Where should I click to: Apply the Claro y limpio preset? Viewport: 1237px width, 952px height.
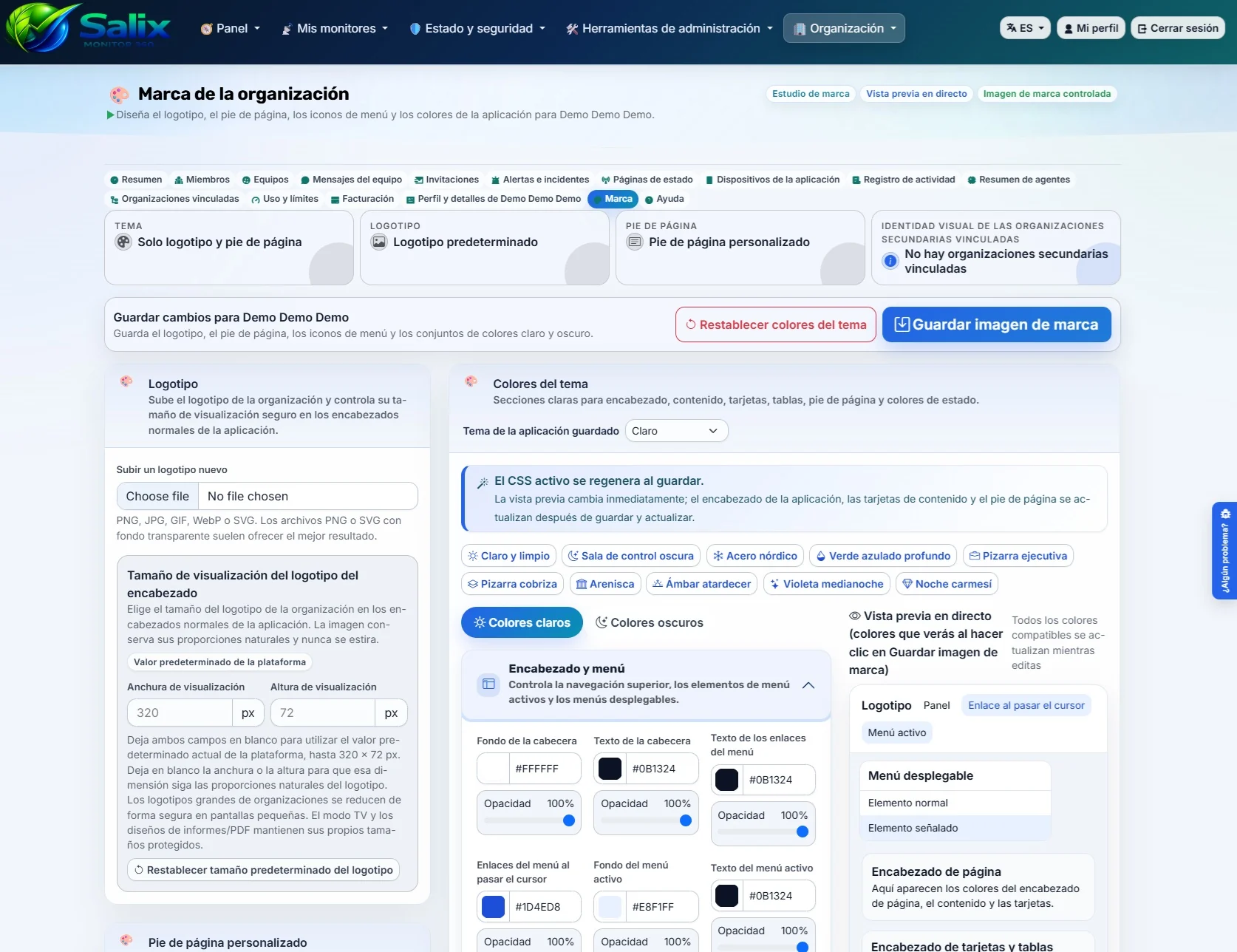[508, 556]
